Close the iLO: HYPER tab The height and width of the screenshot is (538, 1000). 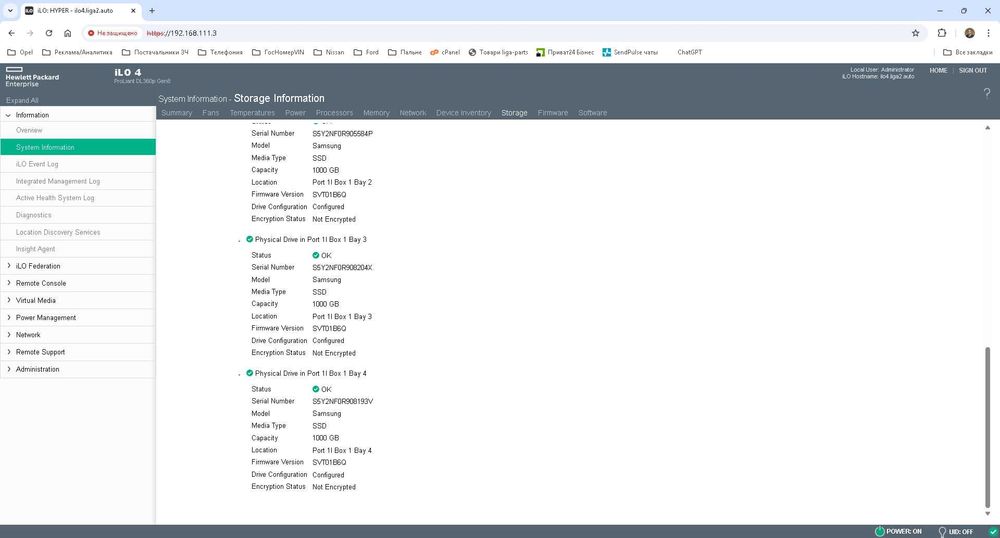click(x=133, y=11)
